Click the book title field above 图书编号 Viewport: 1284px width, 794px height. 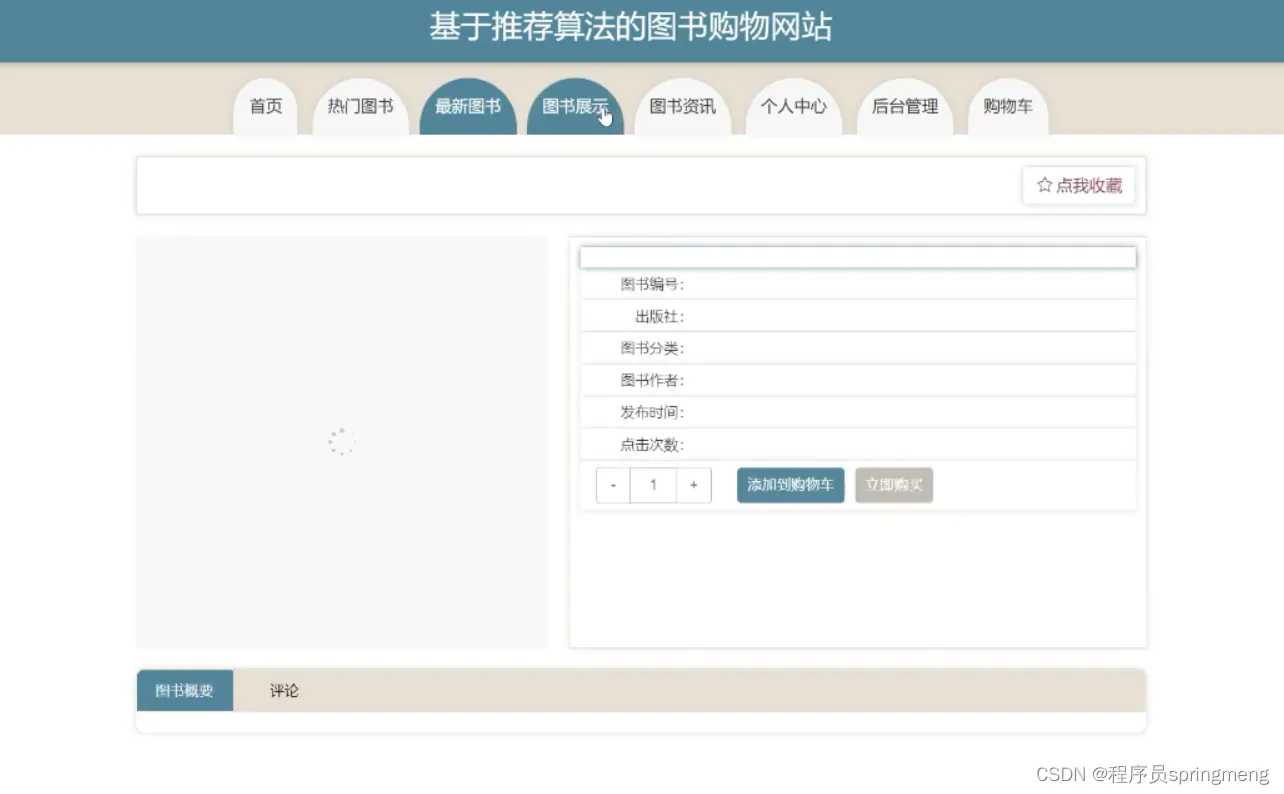[857, 257]
